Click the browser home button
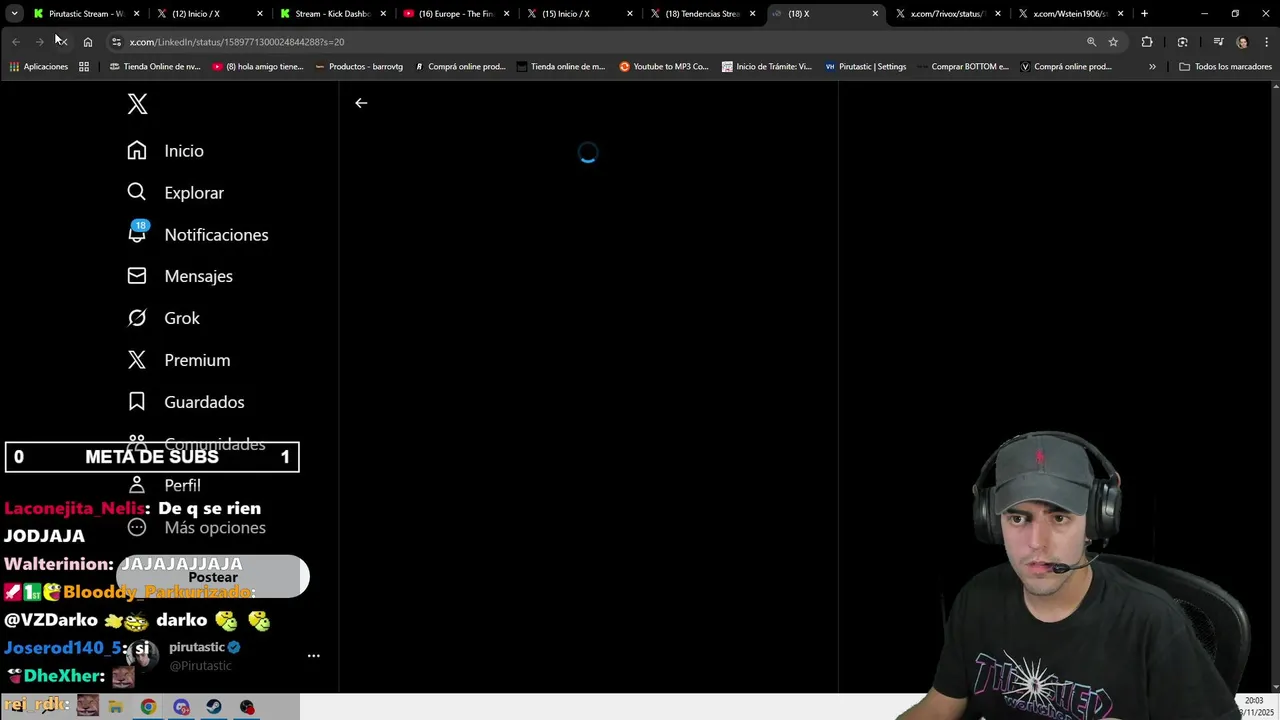Viewport: 1280px width, 720px height. click(x=88, y=42)
